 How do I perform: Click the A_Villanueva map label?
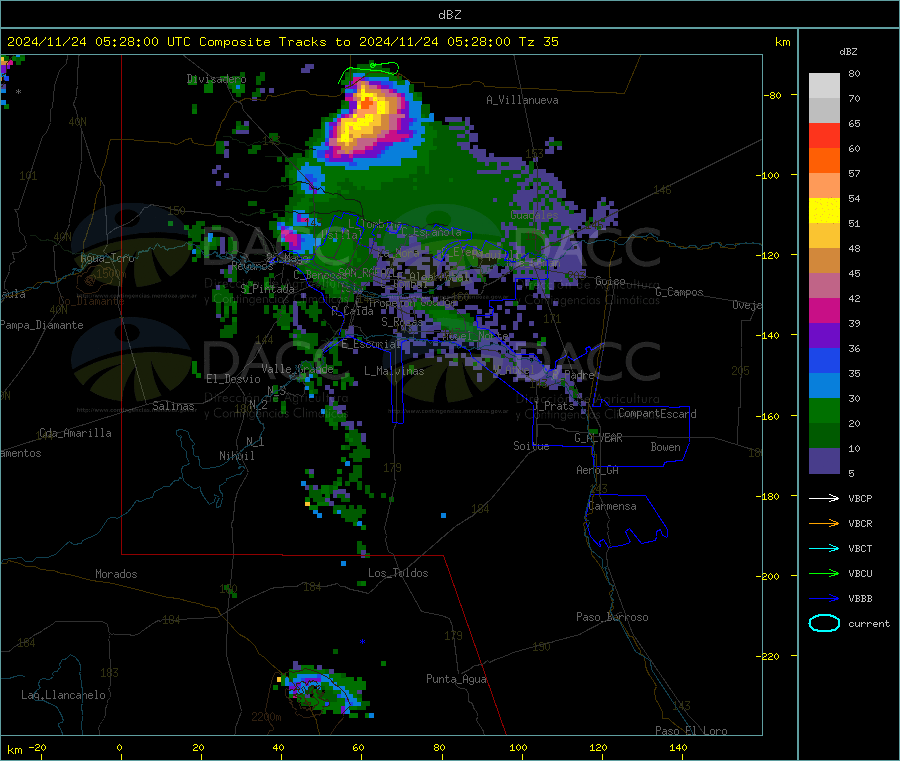[x=522, y=100]
